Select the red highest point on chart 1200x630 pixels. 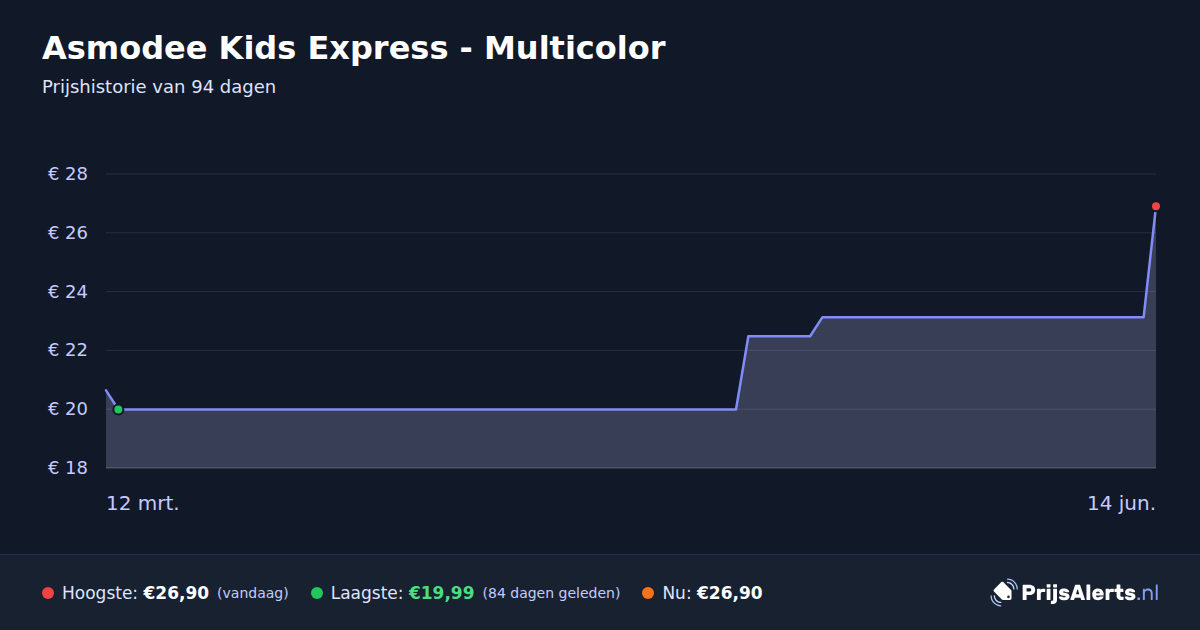point(1156,206)
